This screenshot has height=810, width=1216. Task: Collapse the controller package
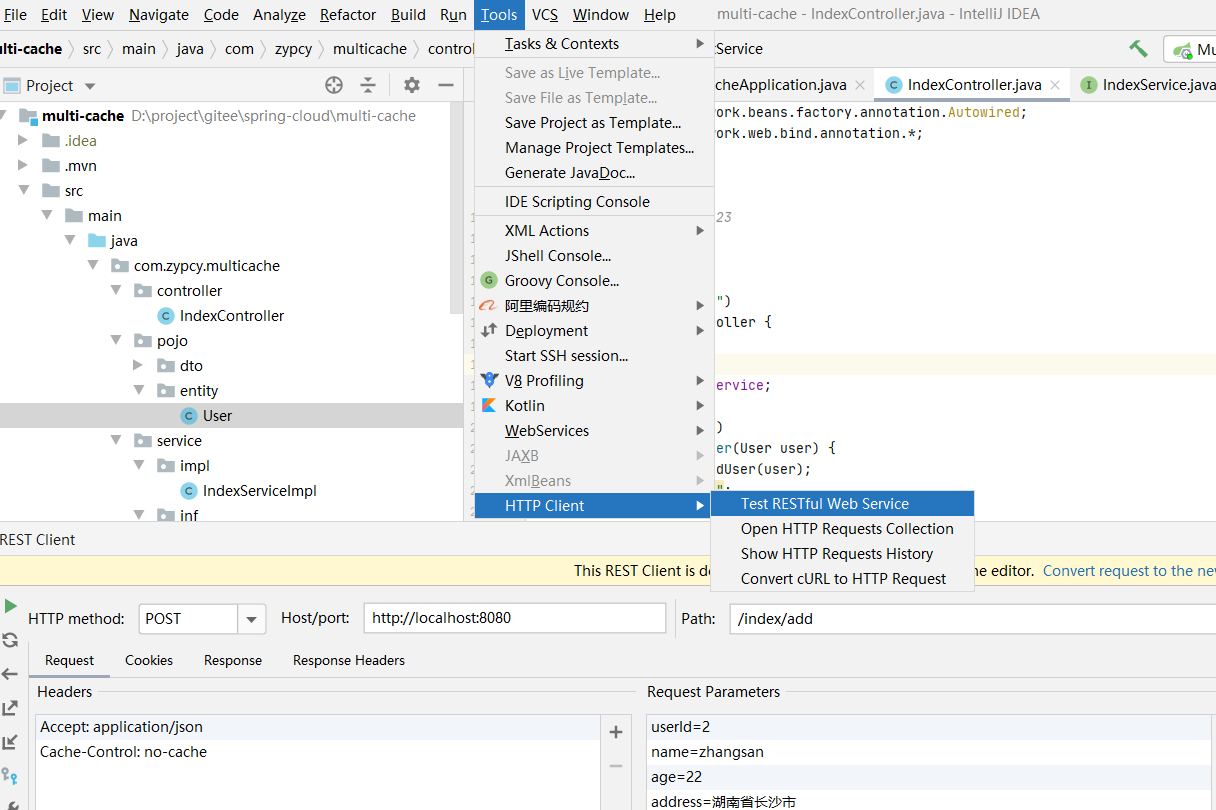click(115, 291)
